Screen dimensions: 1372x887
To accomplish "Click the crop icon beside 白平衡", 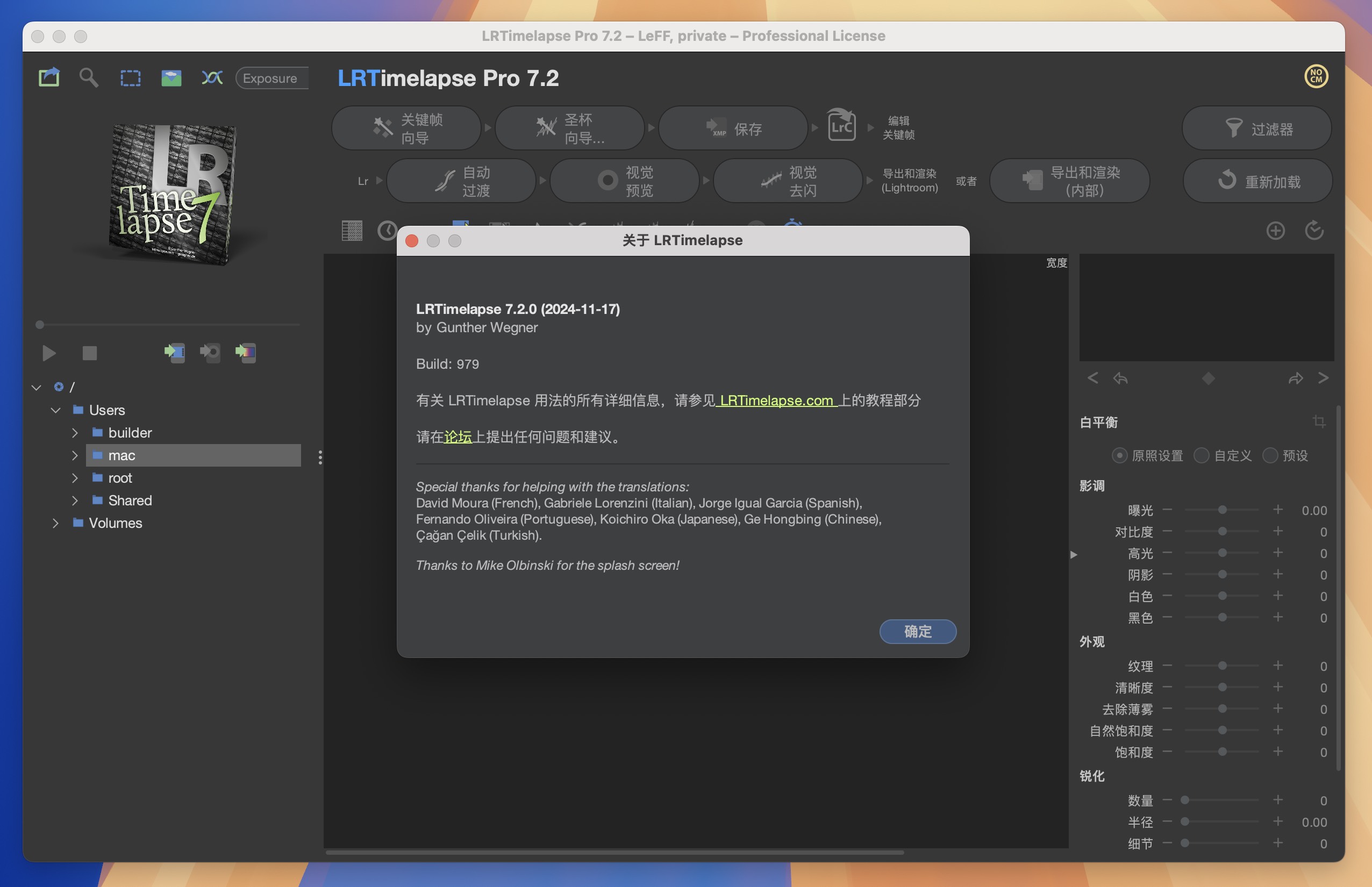I will (x=1319, y=421).
